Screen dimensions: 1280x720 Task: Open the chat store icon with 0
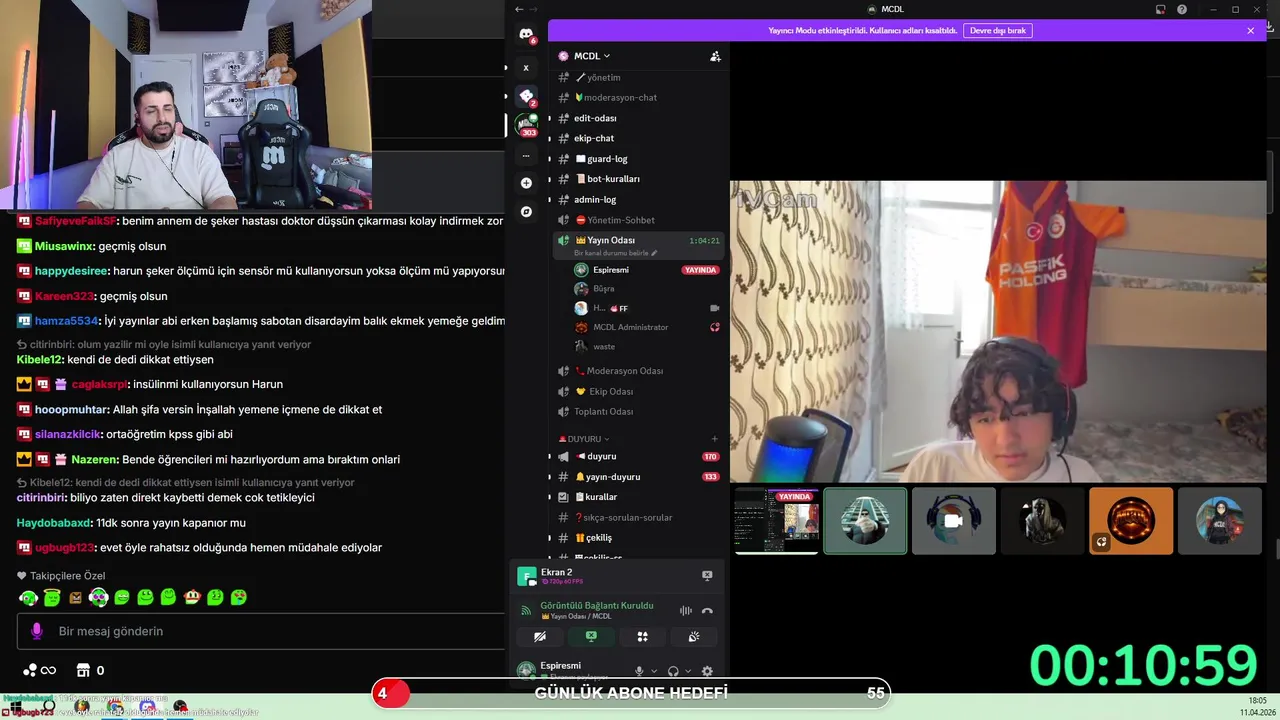coord(90,670)
